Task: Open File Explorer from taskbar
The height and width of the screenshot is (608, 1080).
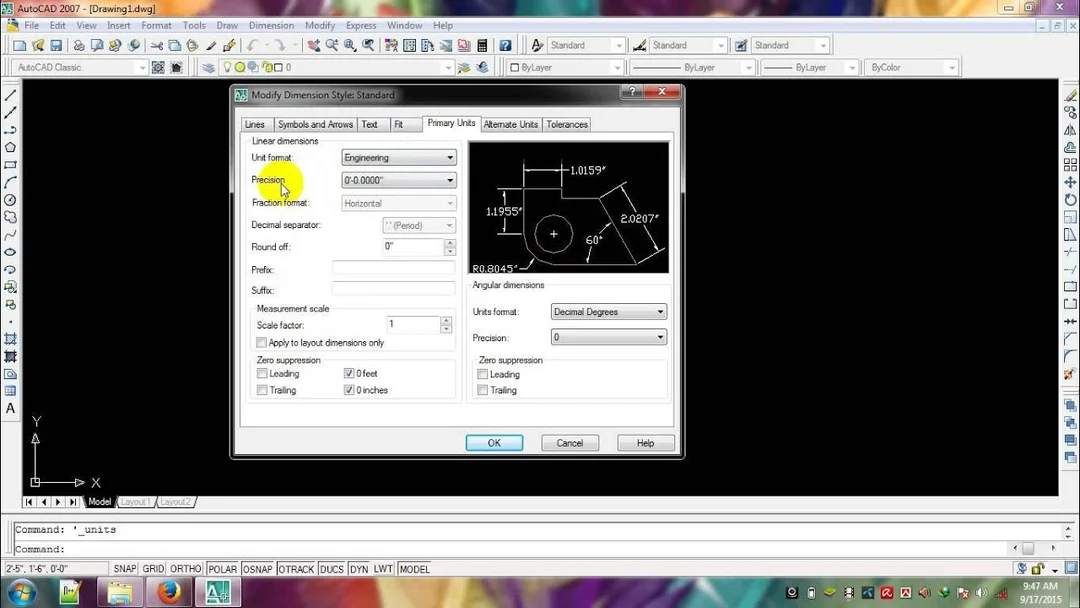Action: pos(119,592)
